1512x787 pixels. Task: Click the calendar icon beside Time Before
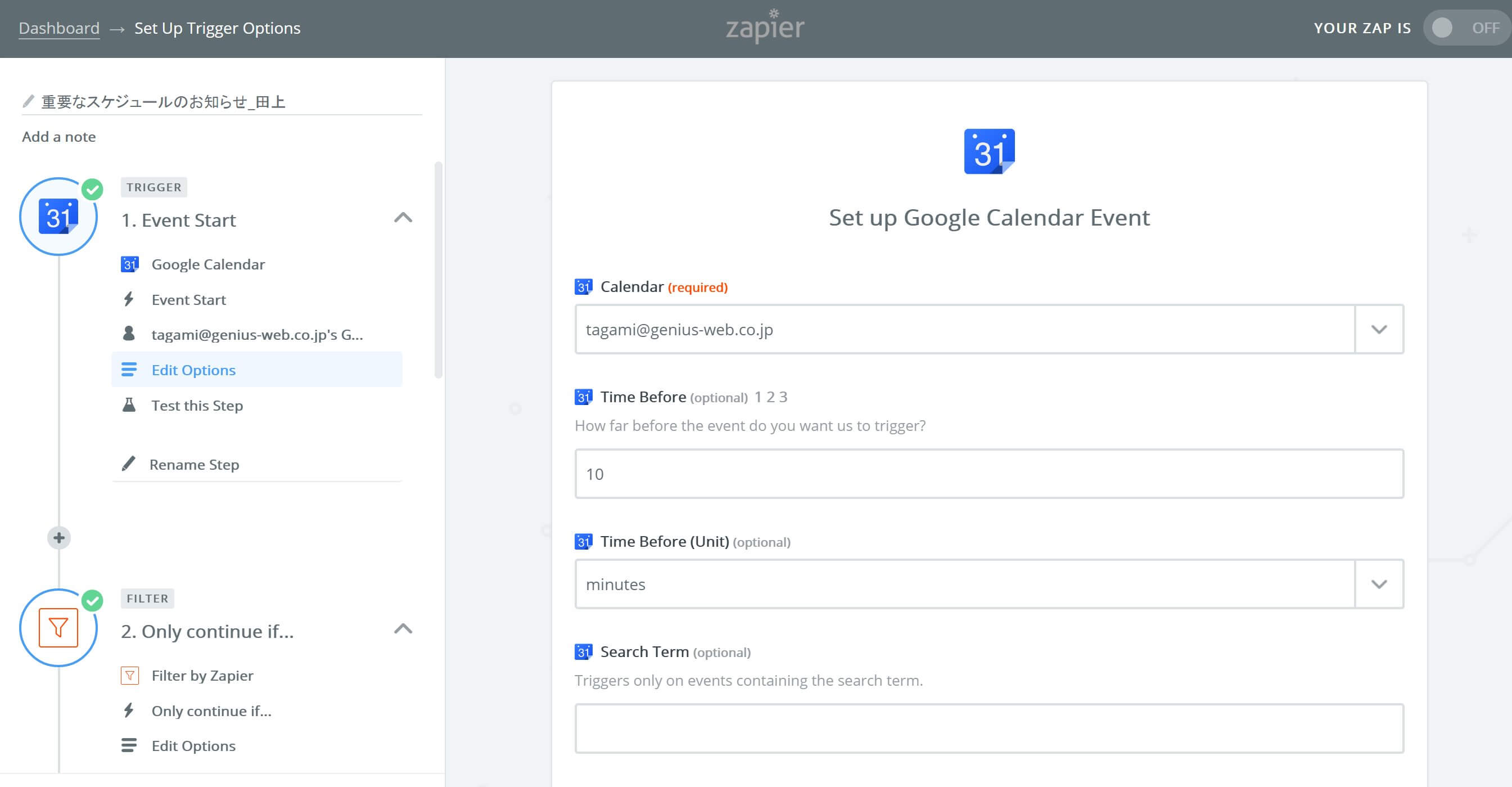coord(584,397)
